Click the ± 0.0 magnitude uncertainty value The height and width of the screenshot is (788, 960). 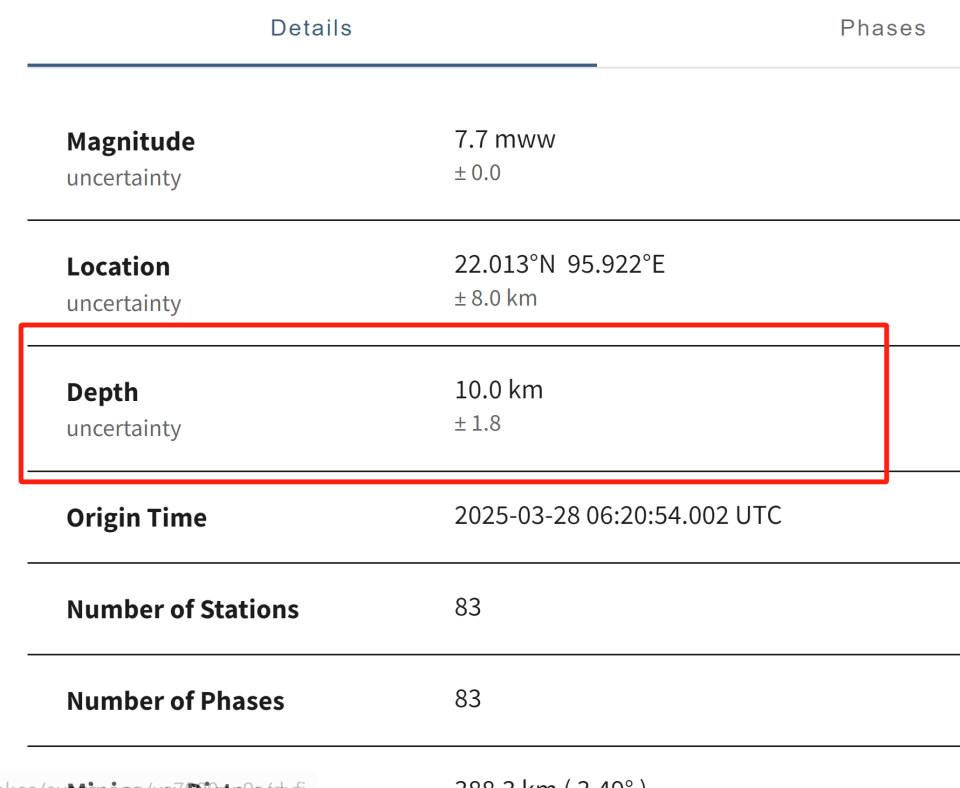[x=477, y=173]
